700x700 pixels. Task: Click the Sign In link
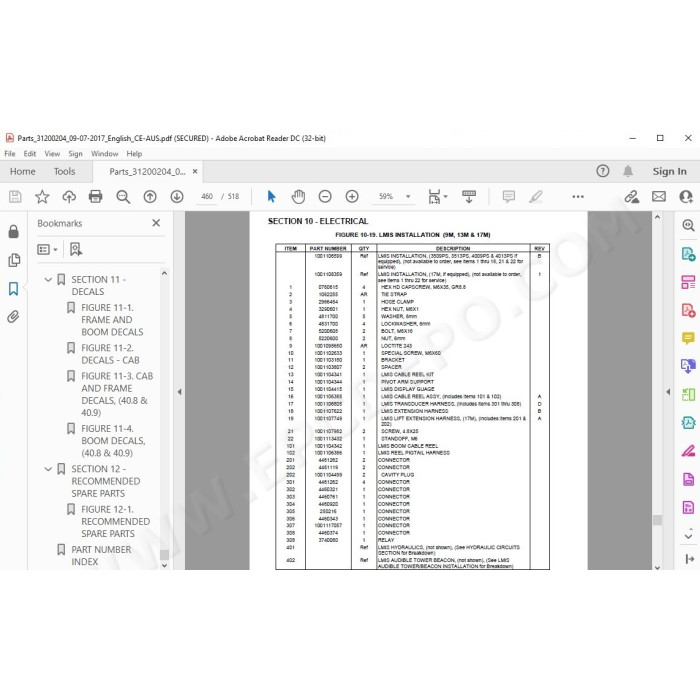[x=669, y=171]
